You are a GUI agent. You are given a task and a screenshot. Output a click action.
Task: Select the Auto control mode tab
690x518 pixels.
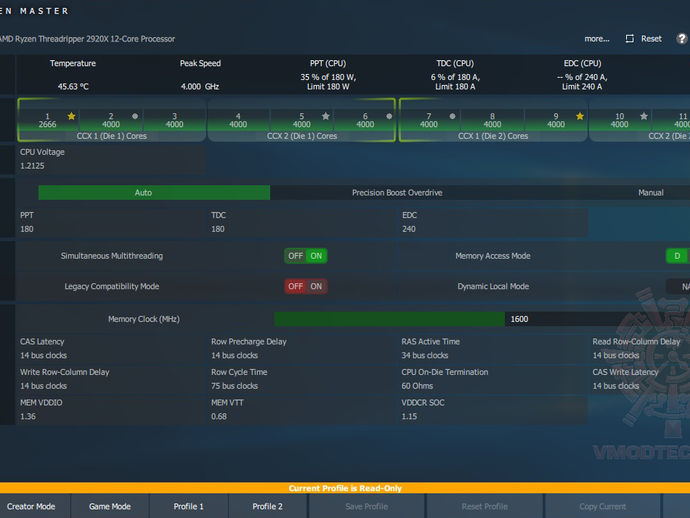154,193
